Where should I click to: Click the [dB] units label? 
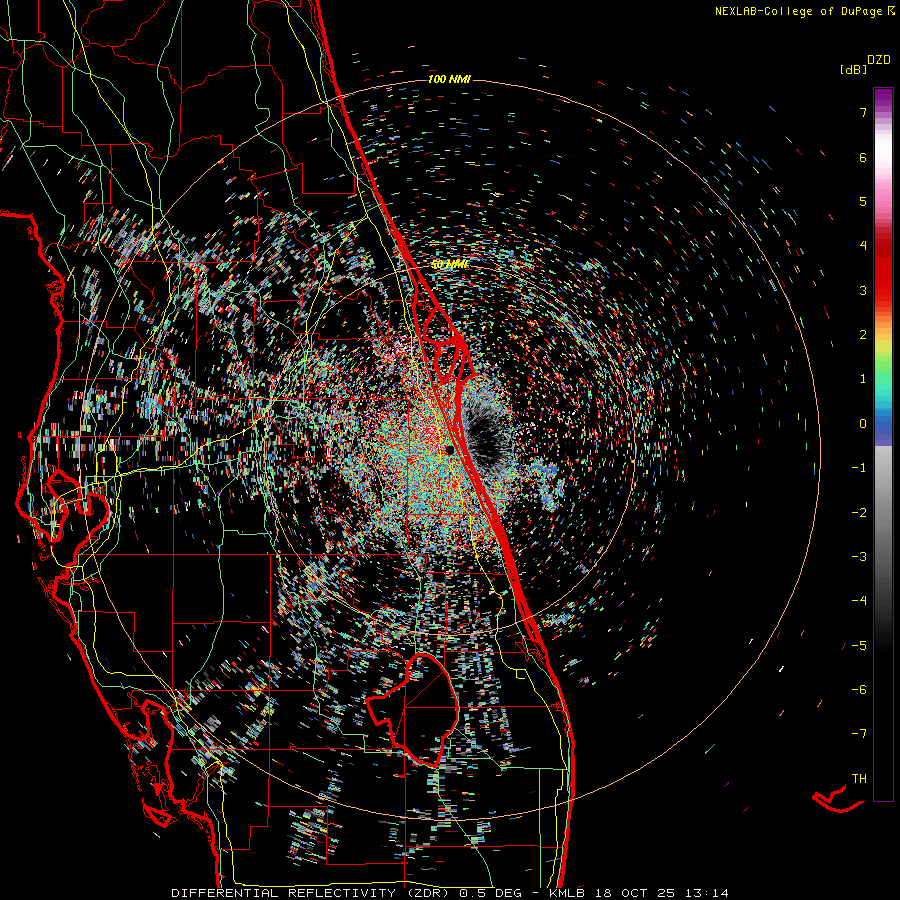[854, 69]
